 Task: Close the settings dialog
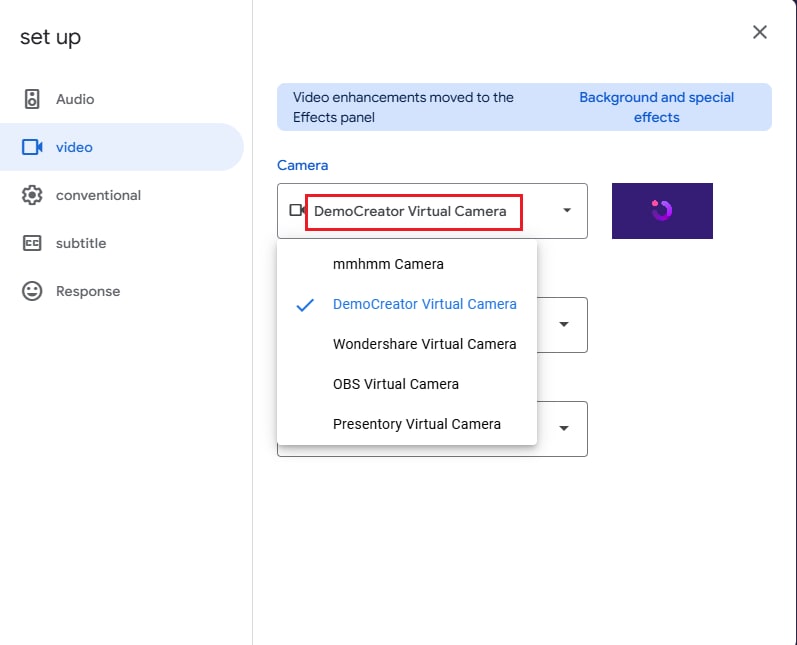tap(759, 32)
